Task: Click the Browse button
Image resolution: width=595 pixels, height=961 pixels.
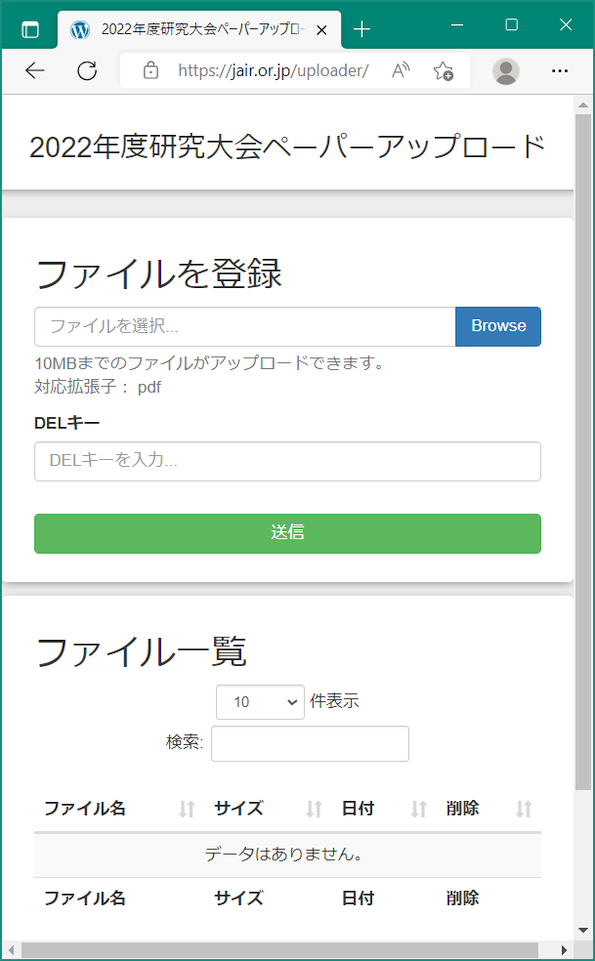Action: [x=498, y=326]
